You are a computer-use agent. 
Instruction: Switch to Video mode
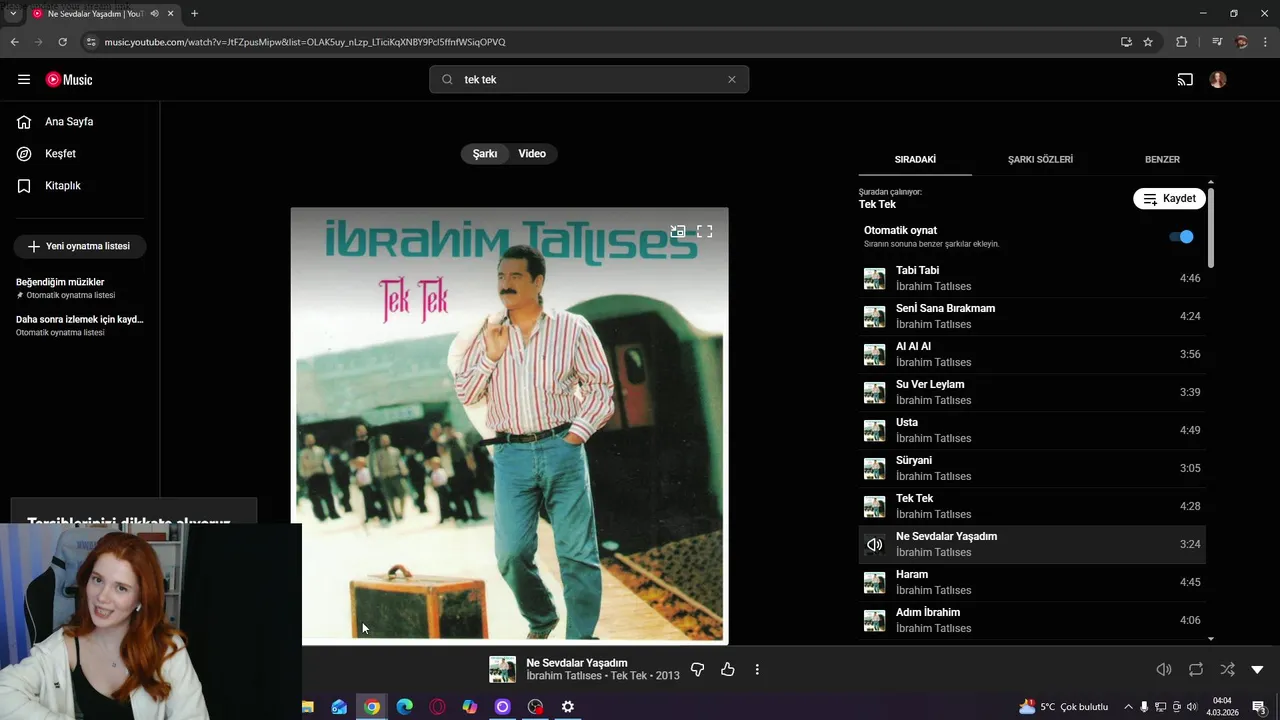tap(532, 154)
